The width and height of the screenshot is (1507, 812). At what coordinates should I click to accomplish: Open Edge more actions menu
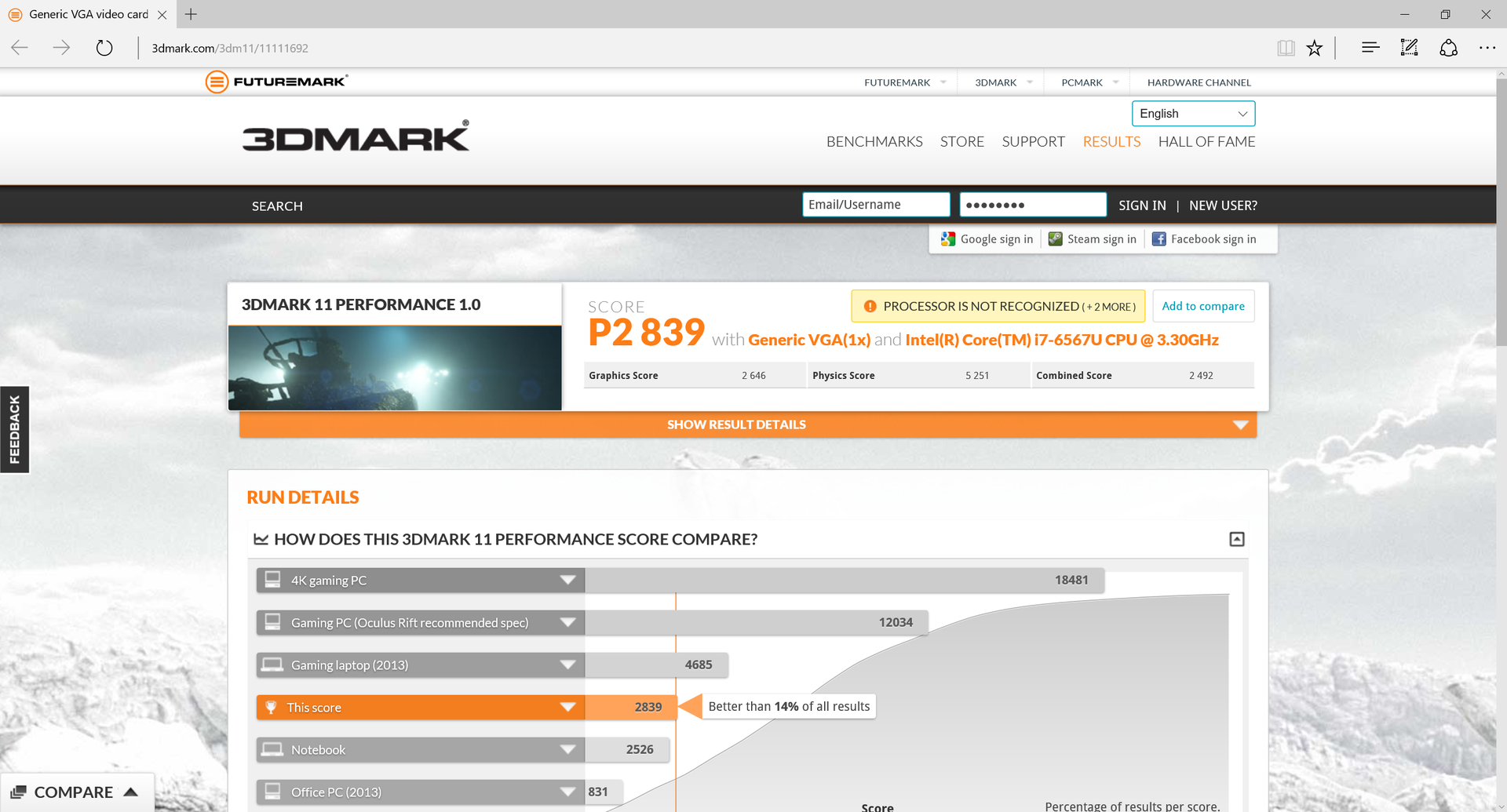click(1487, 48)
